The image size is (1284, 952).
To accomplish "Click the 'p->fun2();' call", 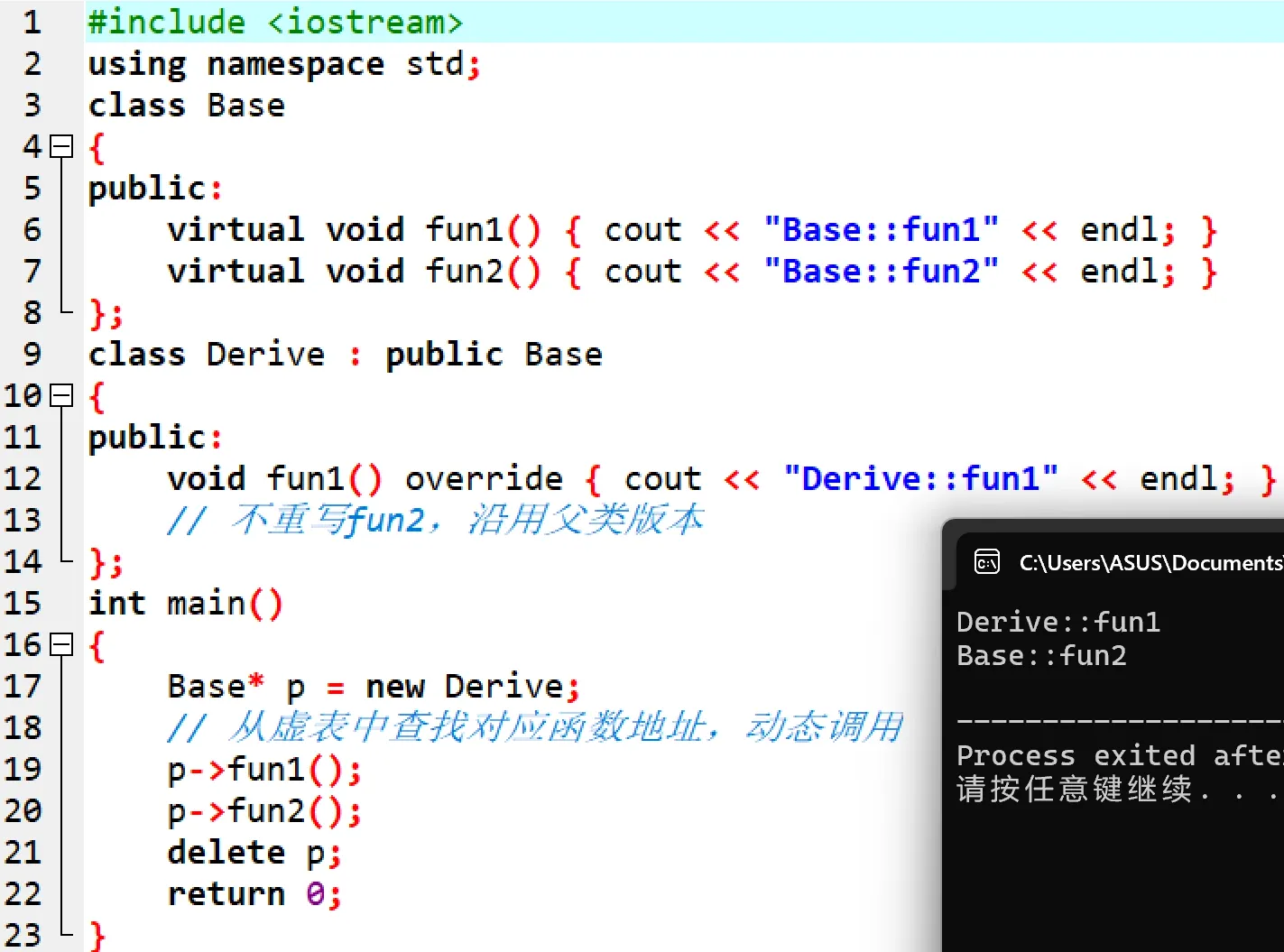I will click(264, 811).
